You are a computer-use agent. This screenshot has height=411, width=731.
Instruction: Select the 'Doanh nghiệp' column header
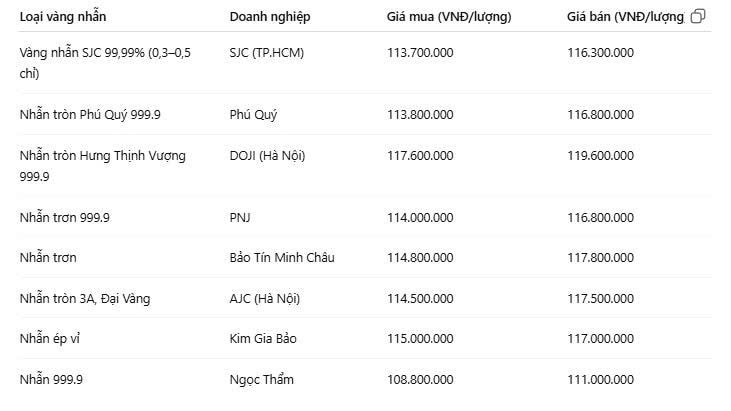tap(270, 17)
